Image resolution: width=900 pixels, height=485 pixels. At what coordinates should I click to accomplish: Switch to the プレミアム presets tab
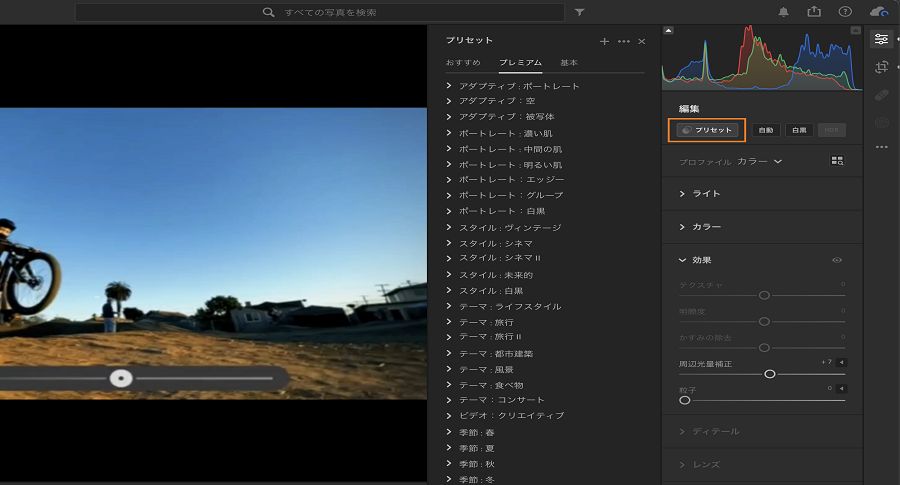point(520,63)
